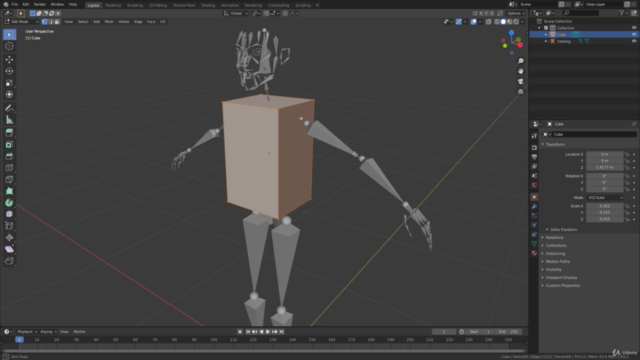Open the timeline Keying popover

(x=48, y=332)
